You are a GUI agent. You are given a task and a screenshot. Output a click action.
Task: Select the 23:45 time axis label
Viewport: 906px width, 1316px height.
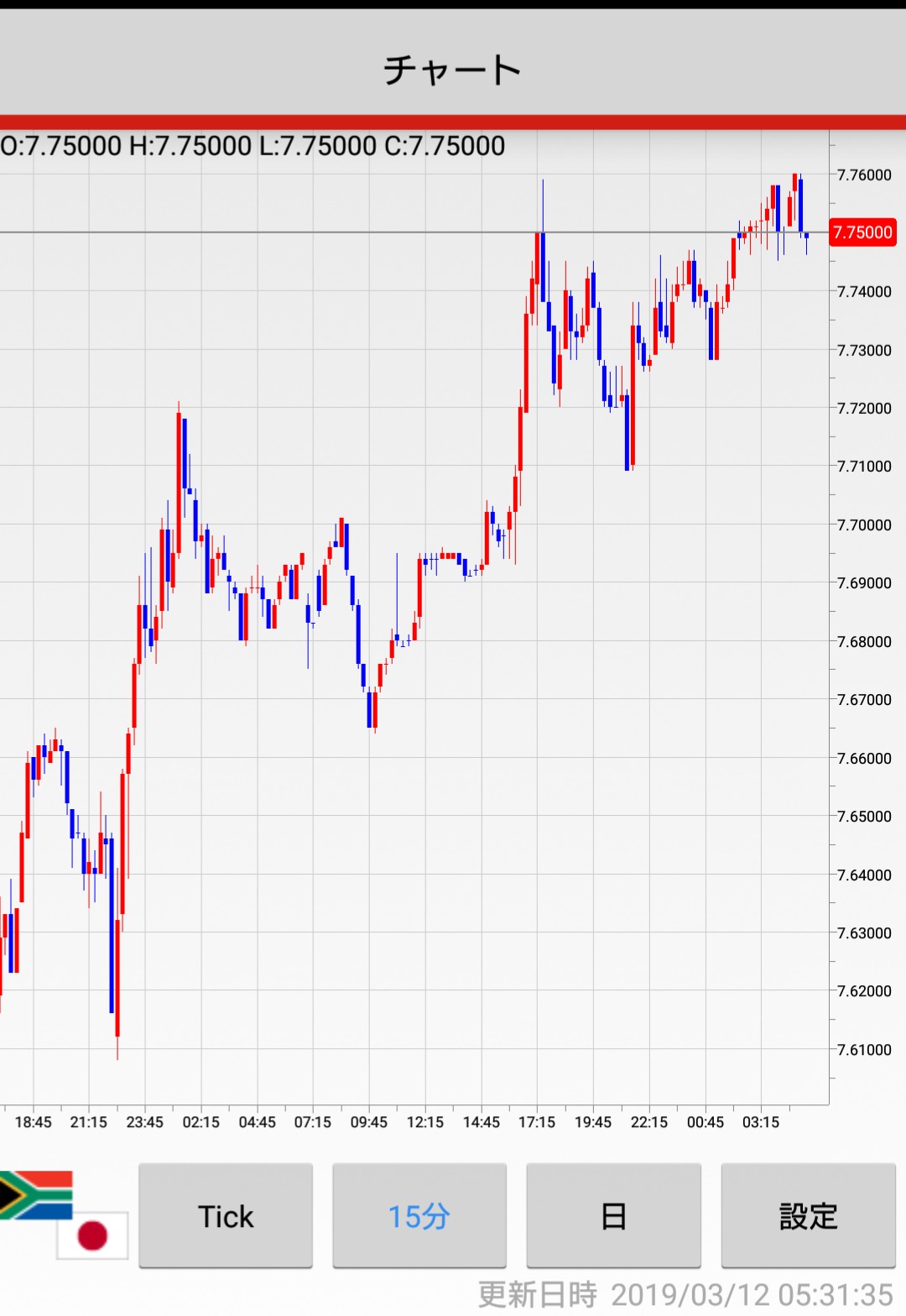point(145,1122)
